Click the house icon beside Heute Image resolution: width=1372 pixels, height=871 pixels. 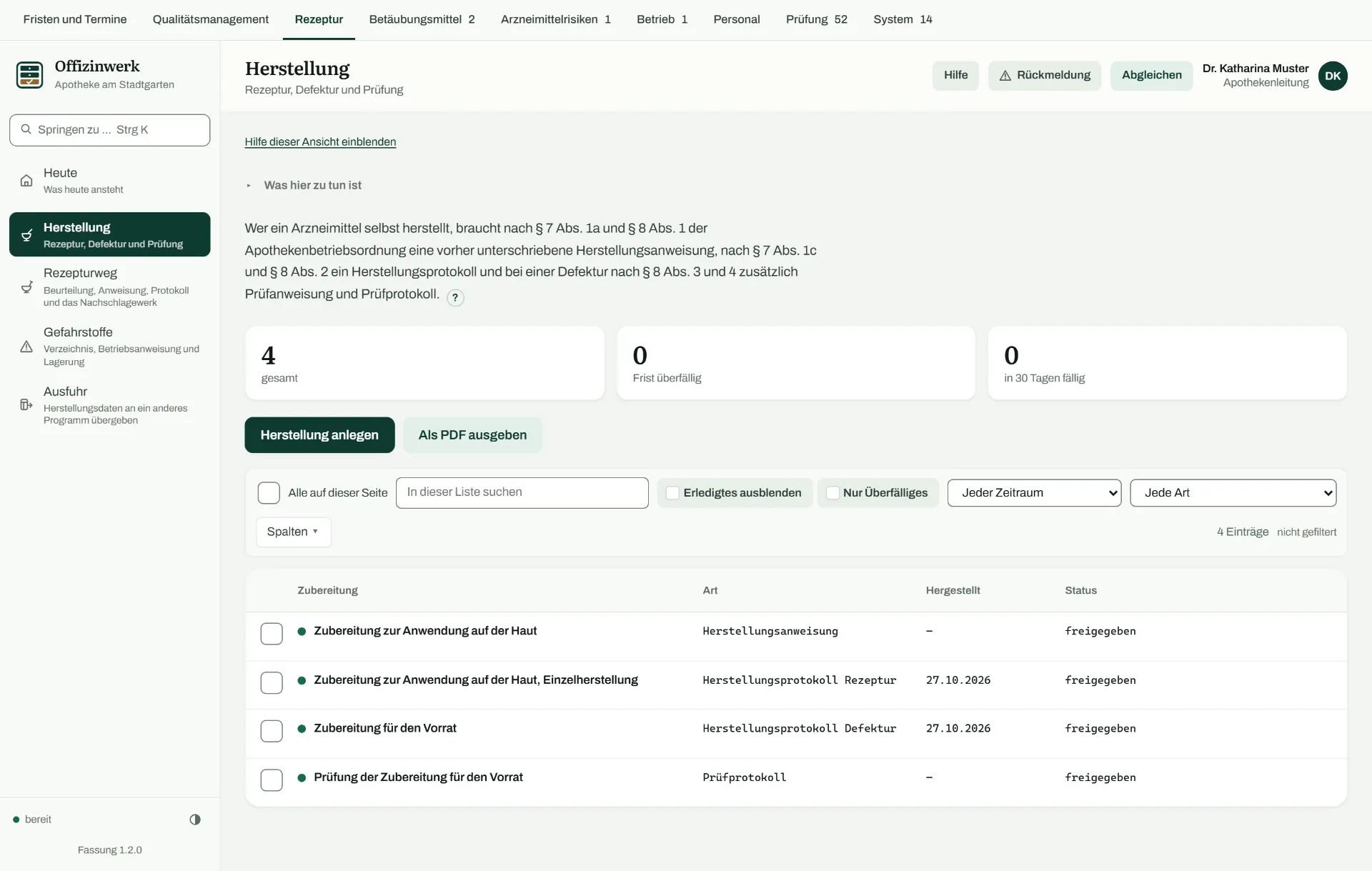26,180
